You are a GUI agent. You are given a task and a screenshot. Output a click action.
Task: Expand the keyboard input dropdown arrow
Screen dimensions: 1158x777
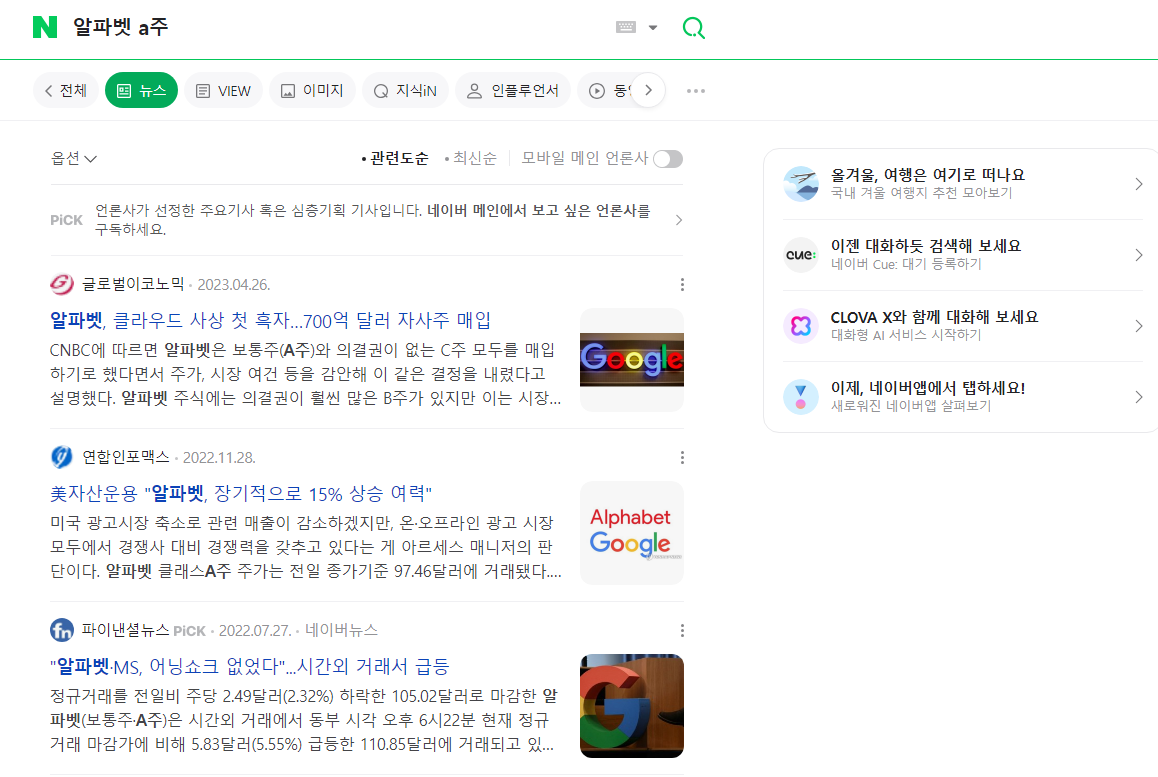(653, 27)
